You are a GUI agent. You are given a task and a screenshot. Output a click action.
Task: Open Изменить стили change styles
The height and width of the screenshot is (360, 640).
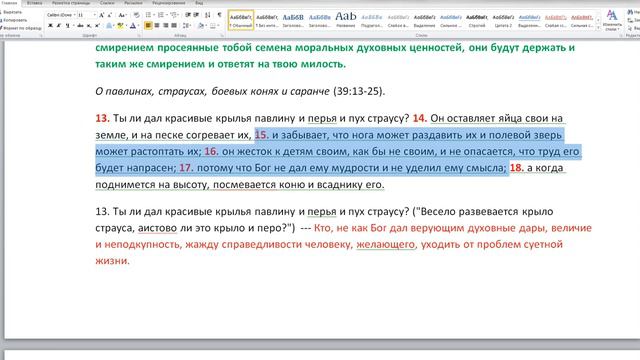click(x=612, y=20)
